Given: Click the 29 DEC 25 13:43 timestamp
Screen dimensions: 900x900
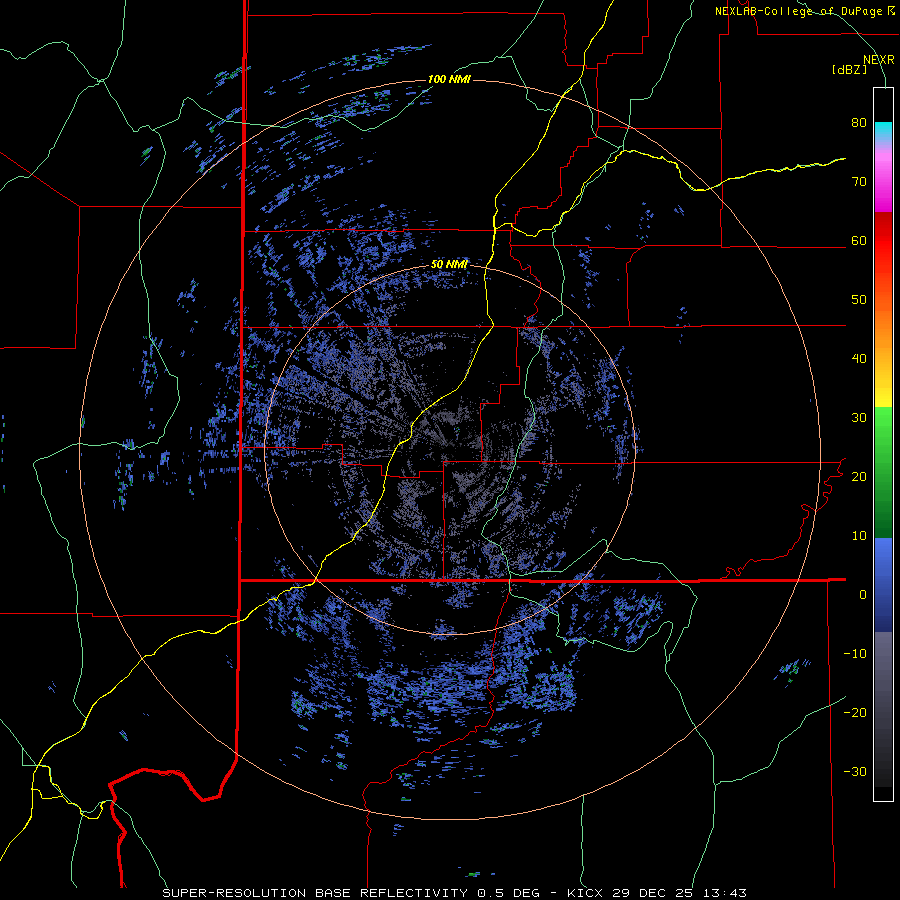Looking at the screenshot, I should 682,893.
